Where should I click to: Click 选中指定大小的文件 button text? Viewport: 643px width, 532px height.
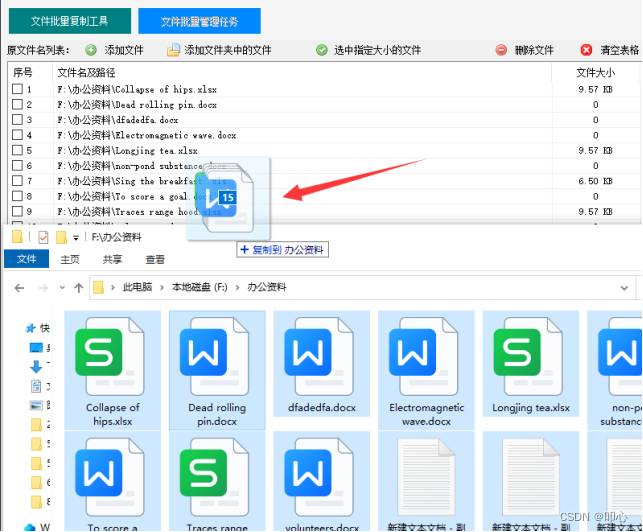[377, 50]
